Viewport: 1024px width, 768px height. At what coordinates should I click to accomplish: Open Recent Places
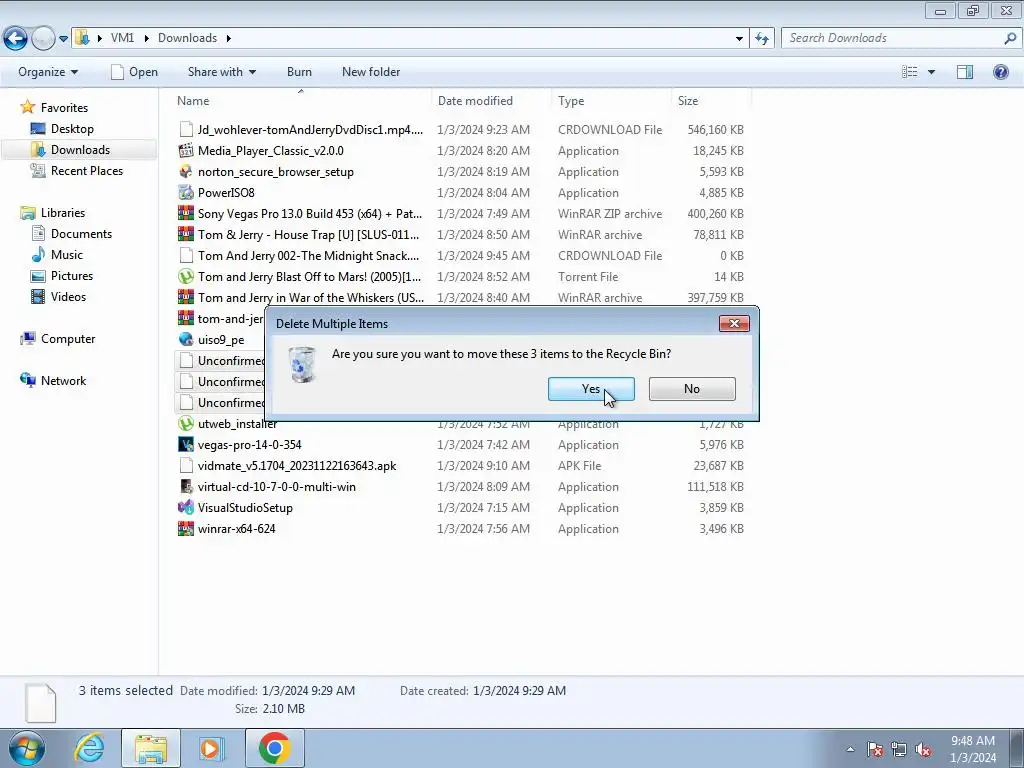coord(86,170)
